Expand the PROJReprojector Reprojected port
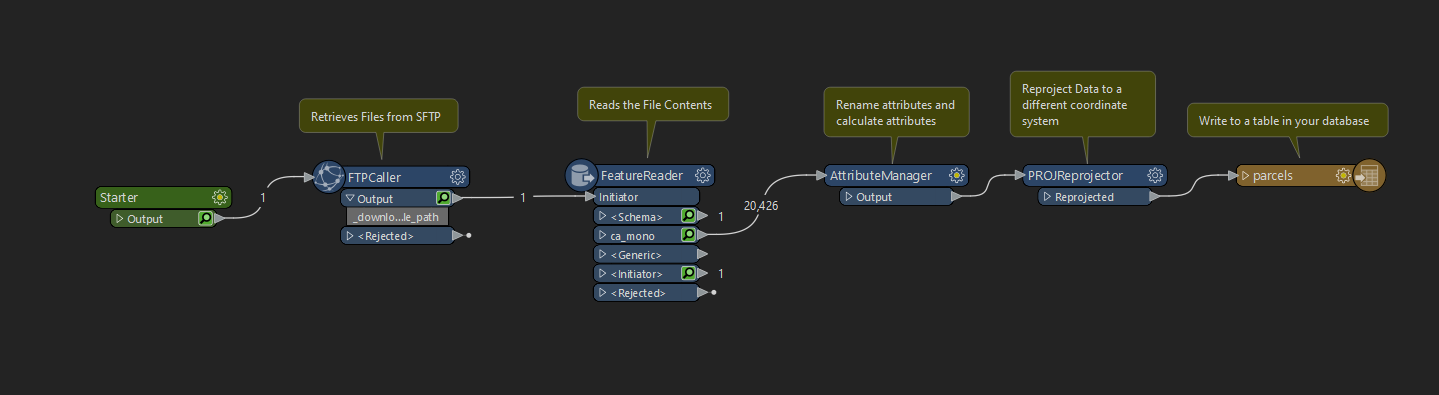 (1047, 197)
